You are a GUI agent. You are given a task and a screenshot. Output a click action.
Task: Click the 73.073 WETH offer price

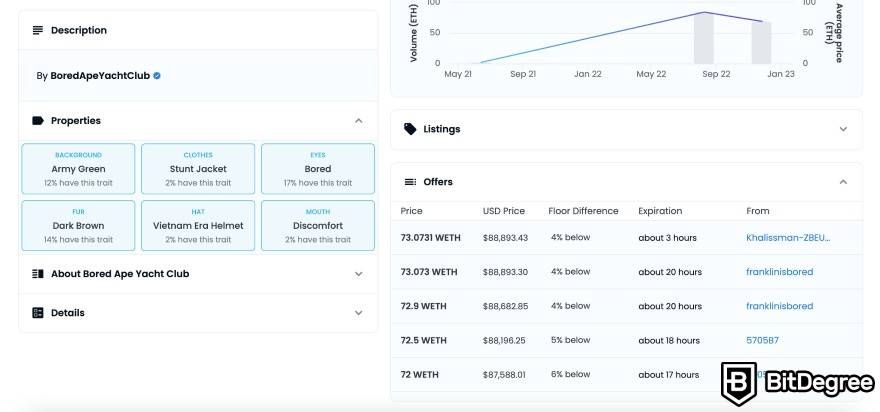pos(429,272)
